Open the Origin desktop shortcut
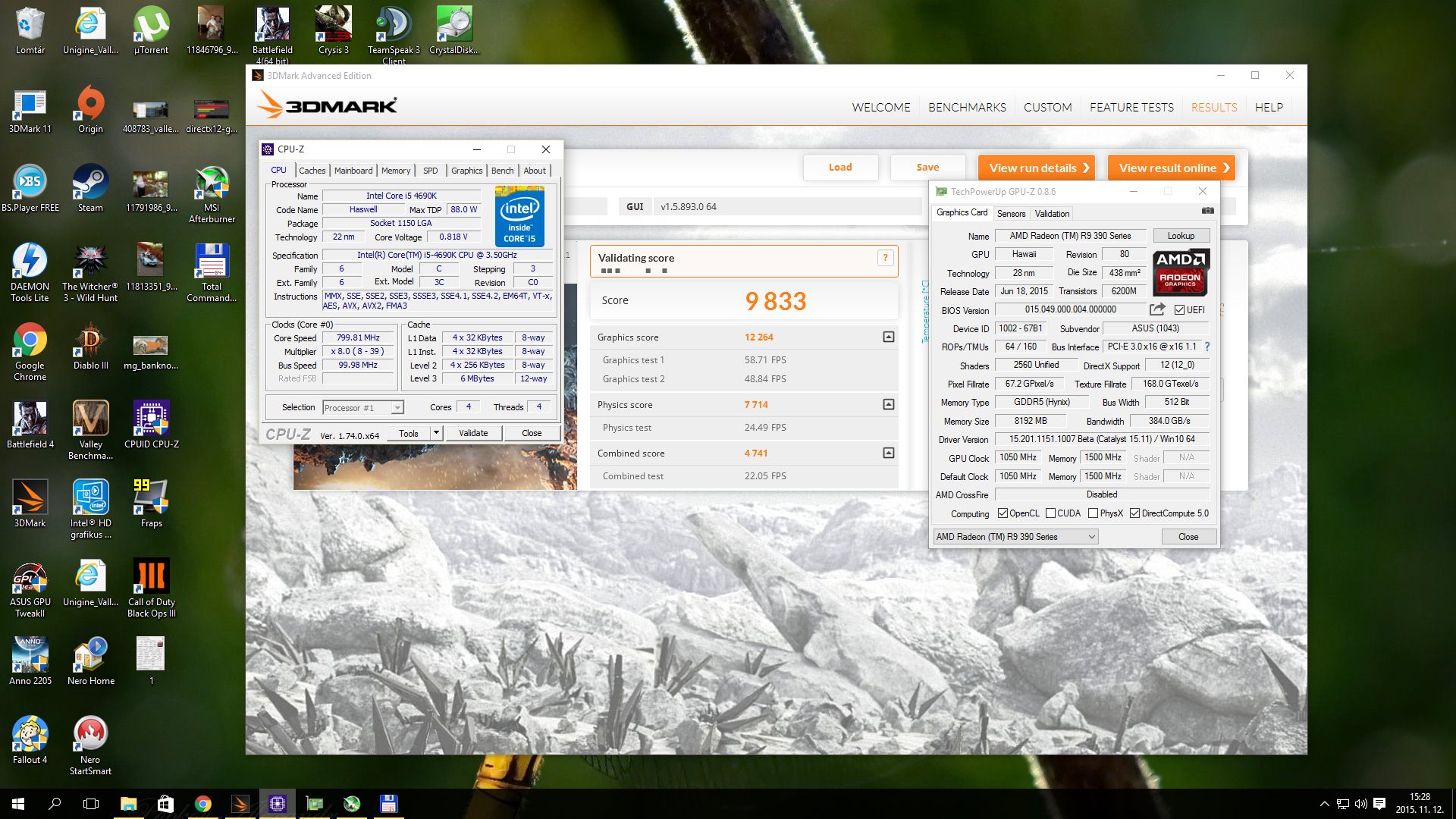The height and width of the screenshot is (819, 1456). 90,110
